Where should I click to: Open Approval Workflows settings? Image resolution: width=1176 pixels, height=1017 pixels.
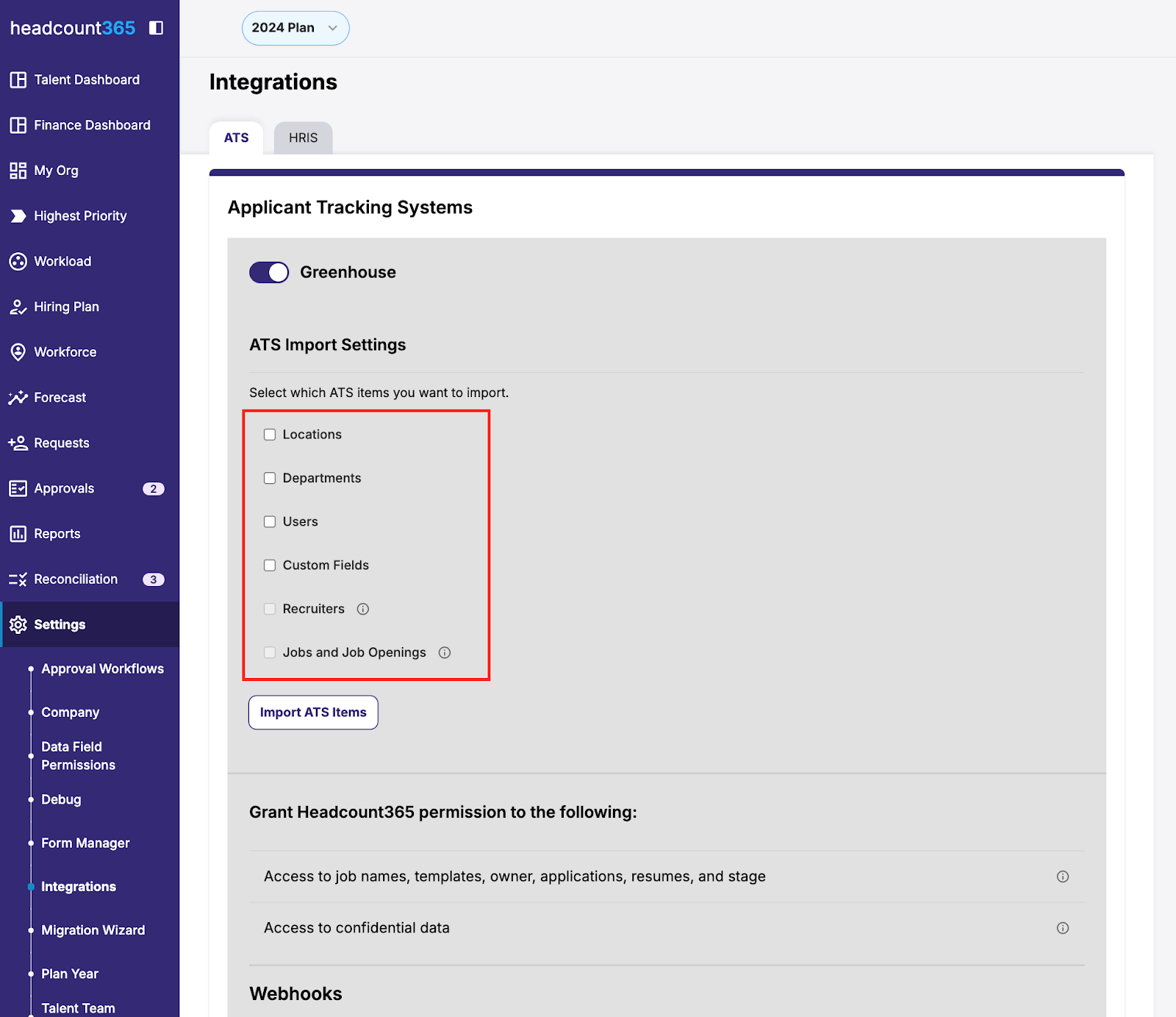pos(102,668)
